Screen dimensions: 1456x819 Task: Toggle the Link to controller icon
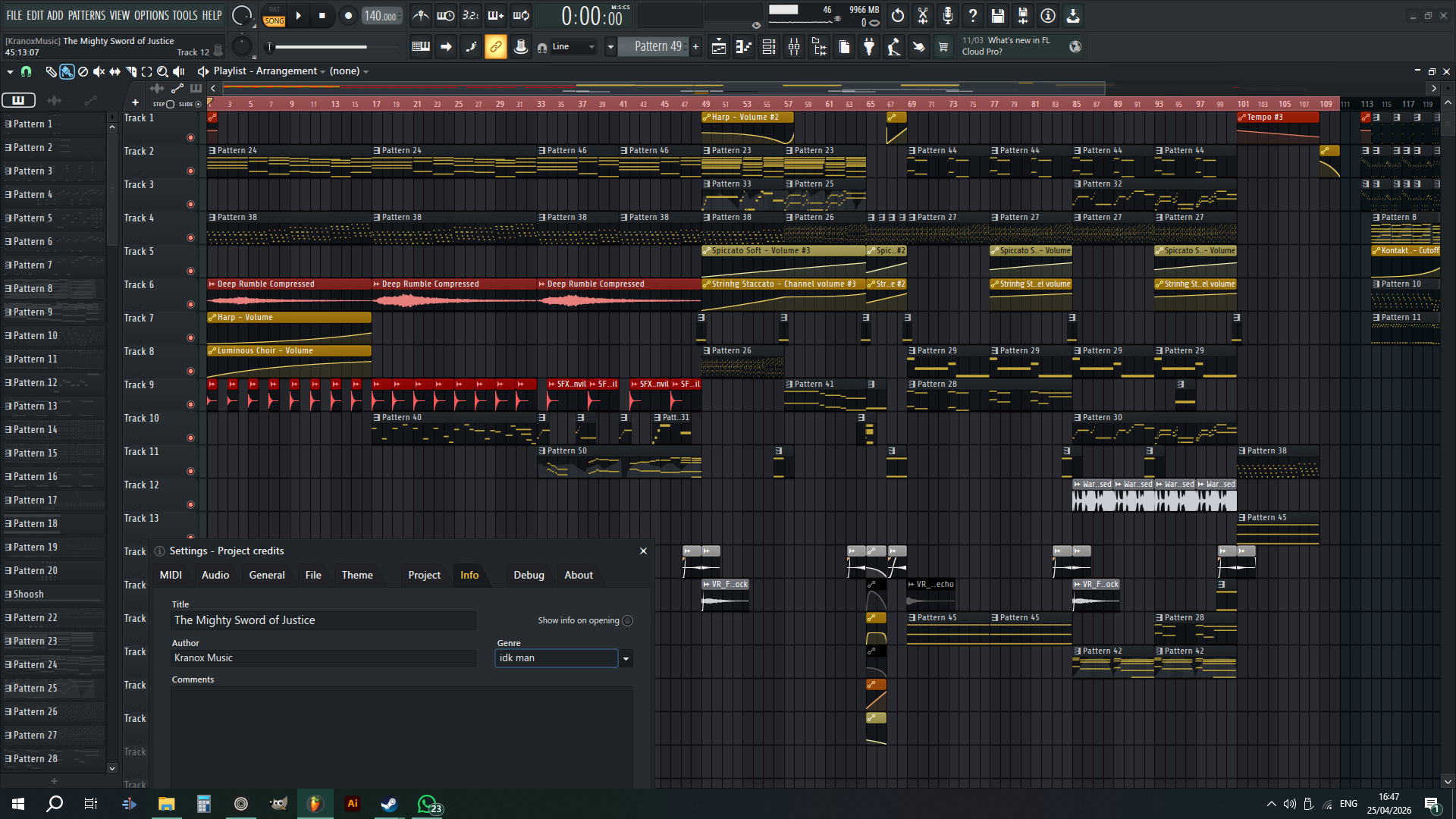(495, 47)
